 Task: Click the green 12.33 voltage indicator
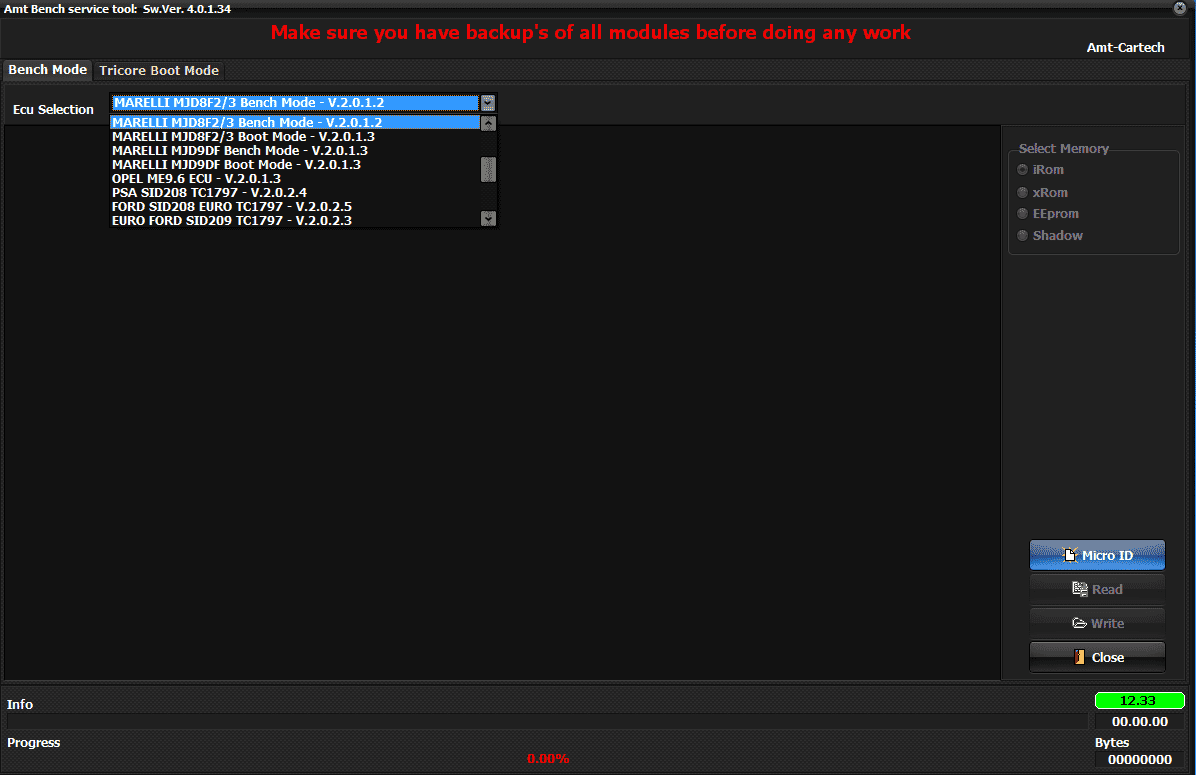(1139, 701)
